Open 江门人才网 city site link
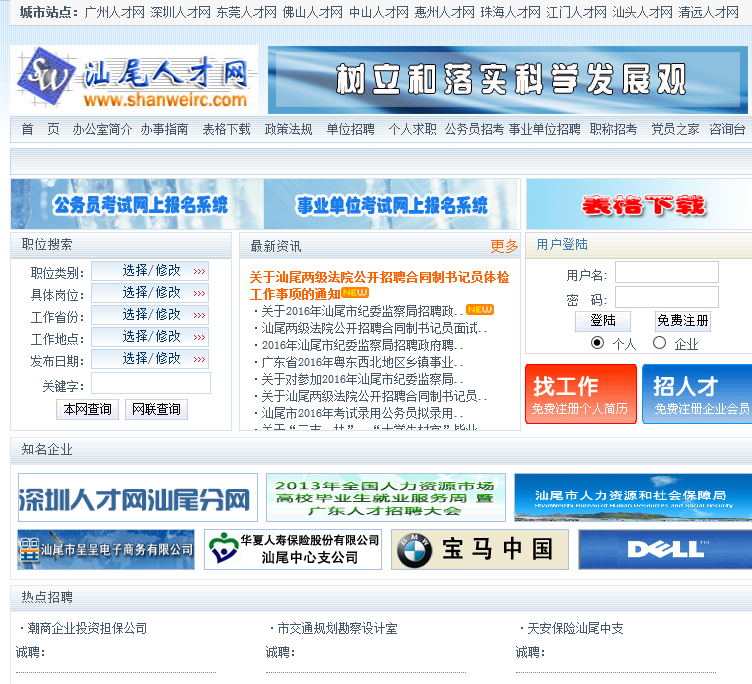 [576, 12]
